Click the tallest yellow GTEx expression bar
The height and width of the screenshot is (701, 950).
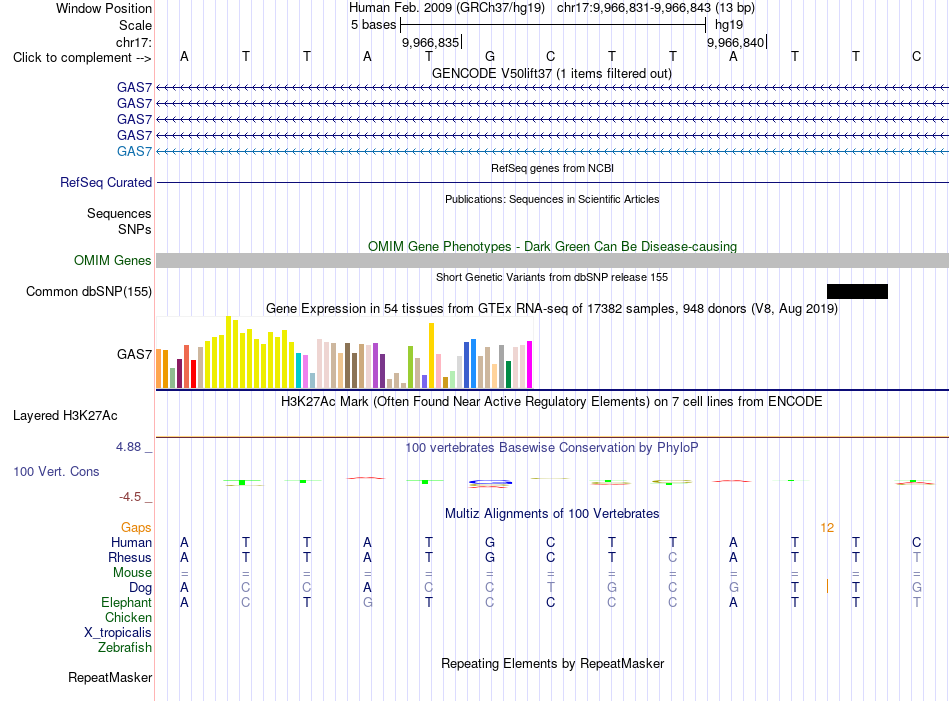228,352
